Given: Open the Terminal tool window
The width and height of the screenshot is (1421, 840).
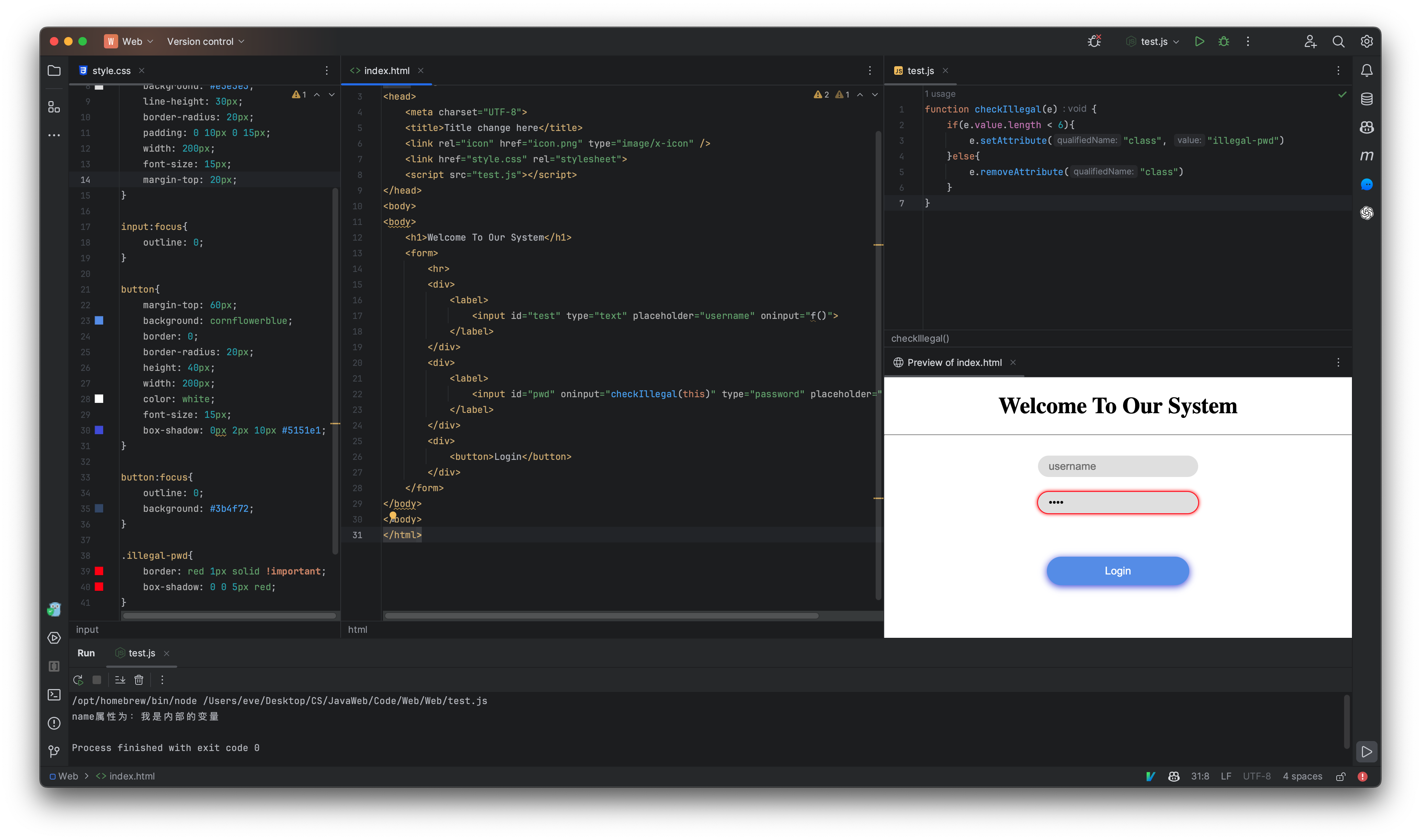Looking at the screenshot, I should click(x=54, y=694).
